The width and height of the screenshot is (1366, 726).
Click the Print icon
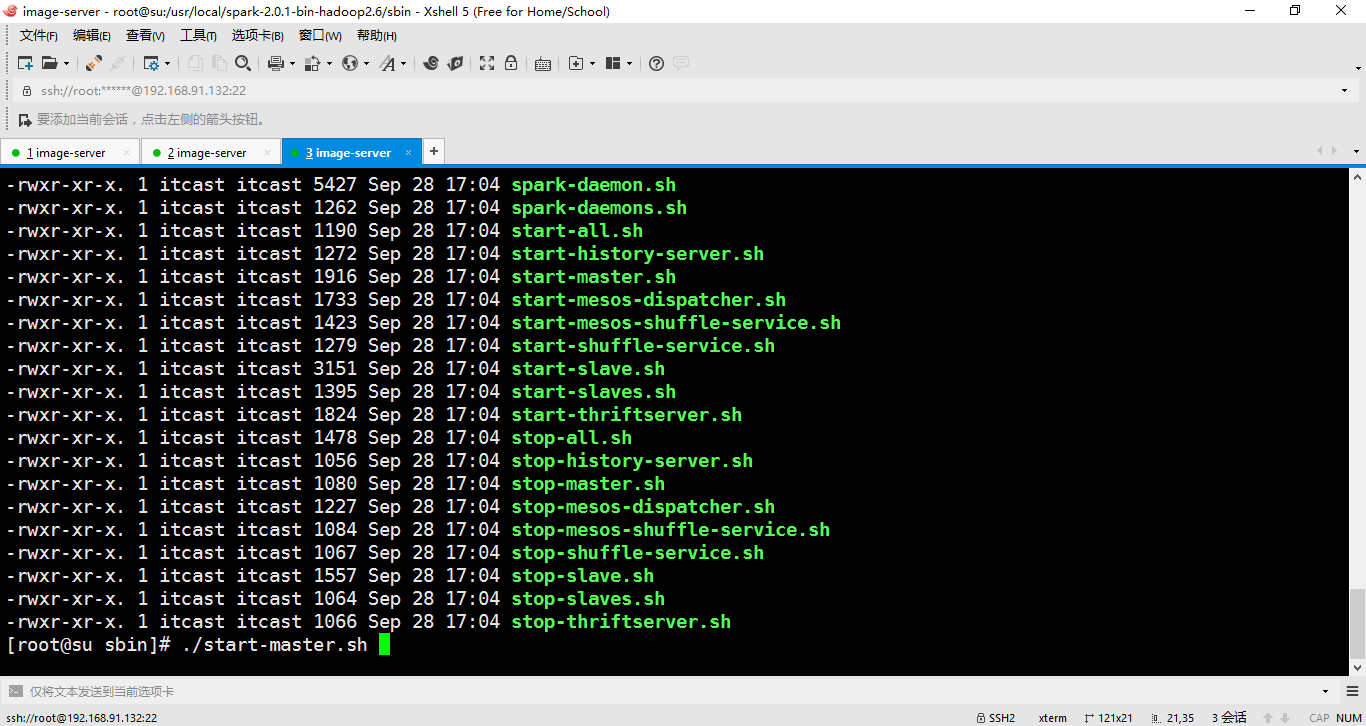point(276,63)
